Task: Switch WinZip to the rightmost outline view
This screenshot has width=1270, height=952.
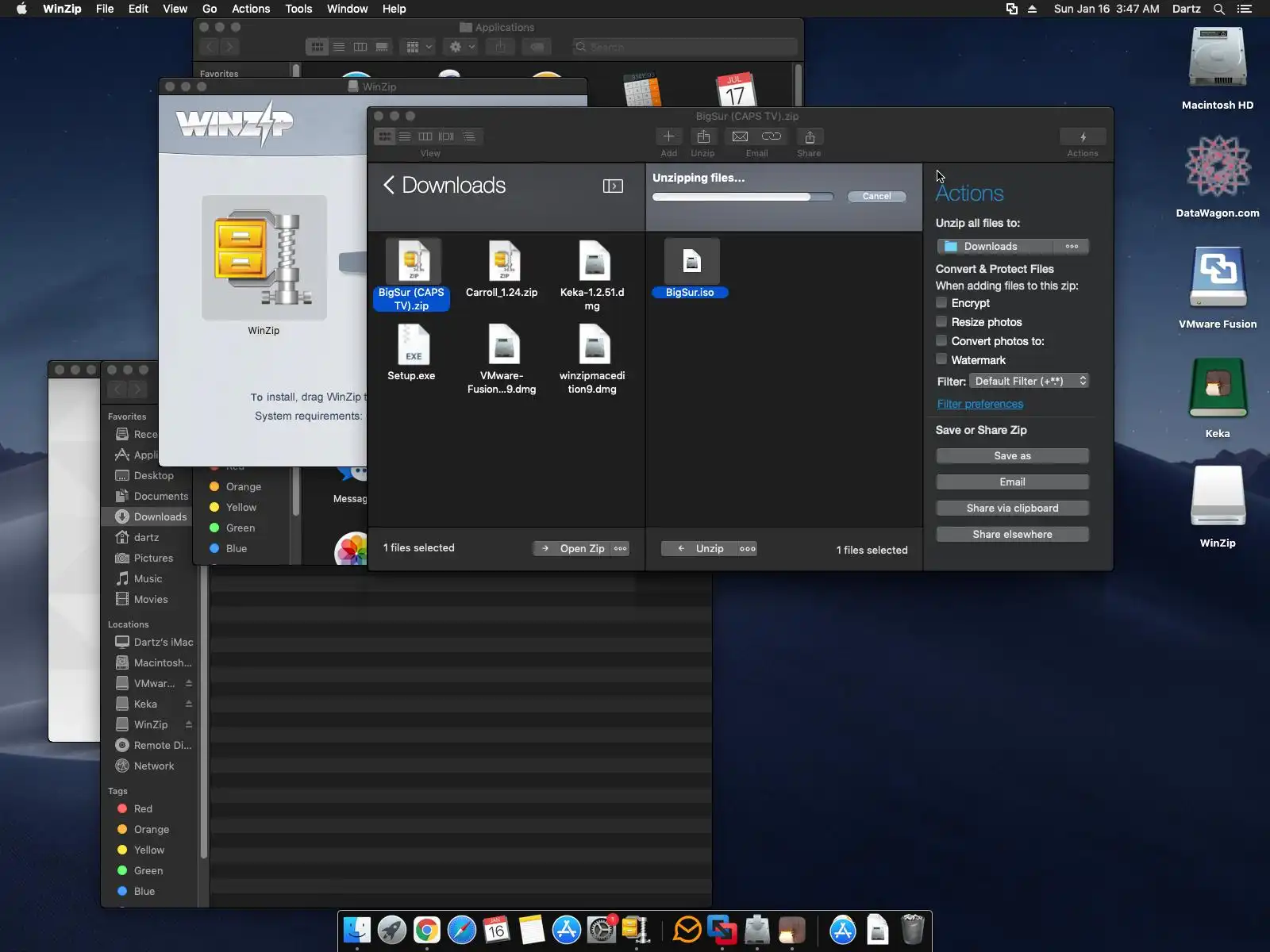Action: pyautogui.click(x=469, y=136)
